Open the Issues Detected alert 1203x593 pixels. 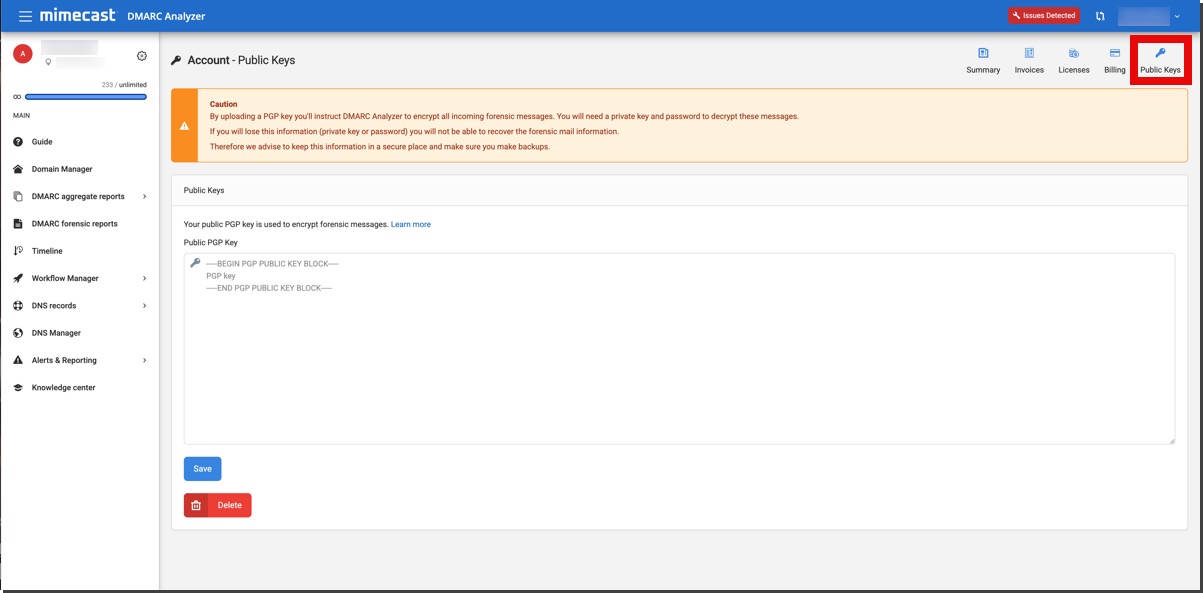[1044, 16]
